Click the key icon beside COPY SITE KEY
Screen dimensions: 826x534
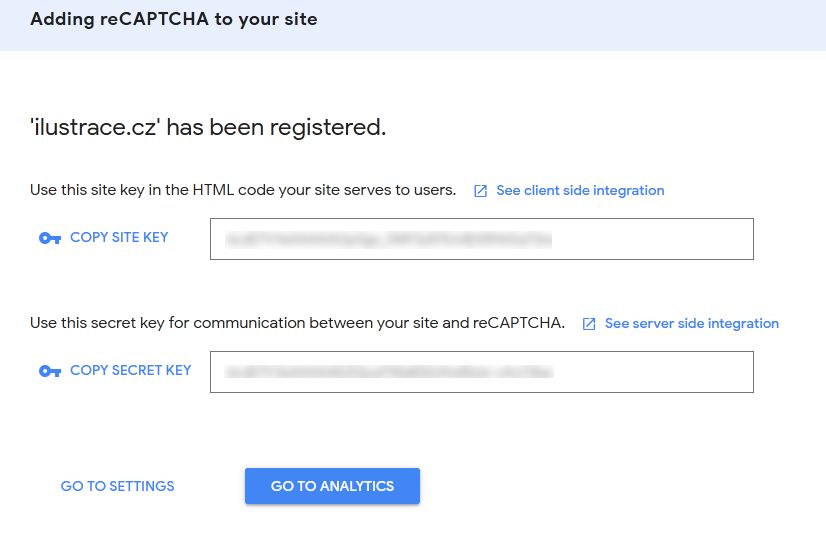[50, 238]
